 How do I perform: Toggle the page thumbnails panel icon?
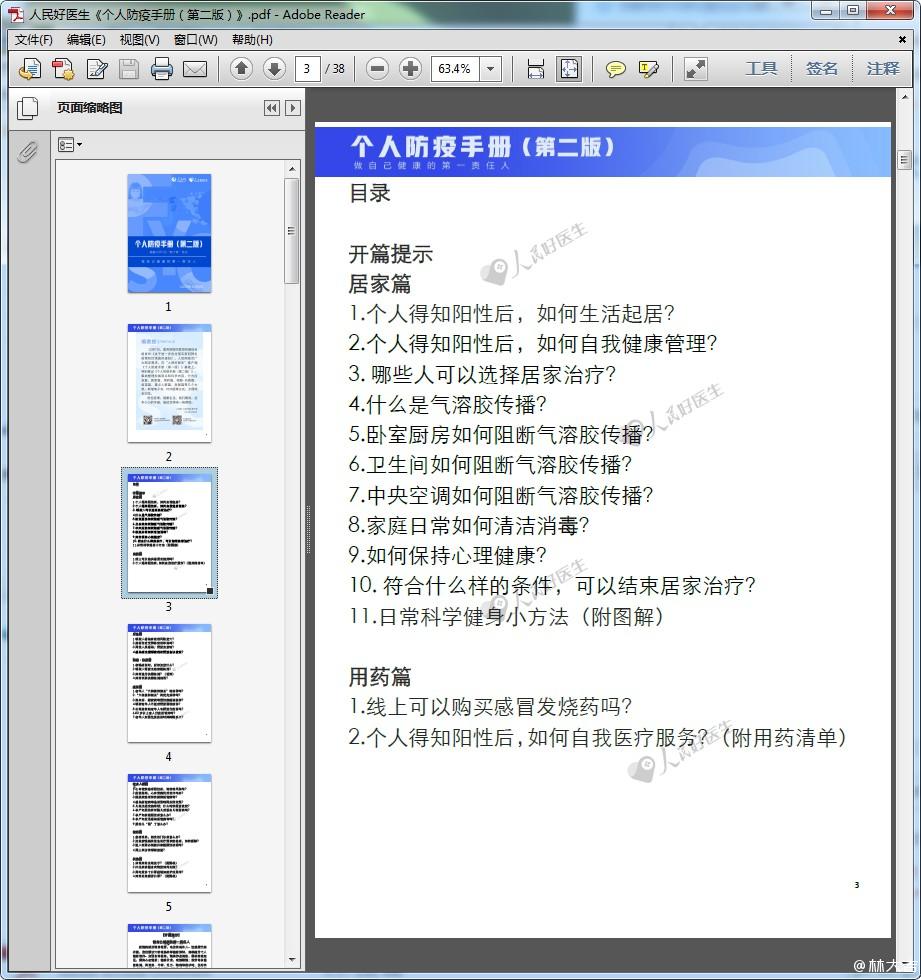click(x=27, y=108)
